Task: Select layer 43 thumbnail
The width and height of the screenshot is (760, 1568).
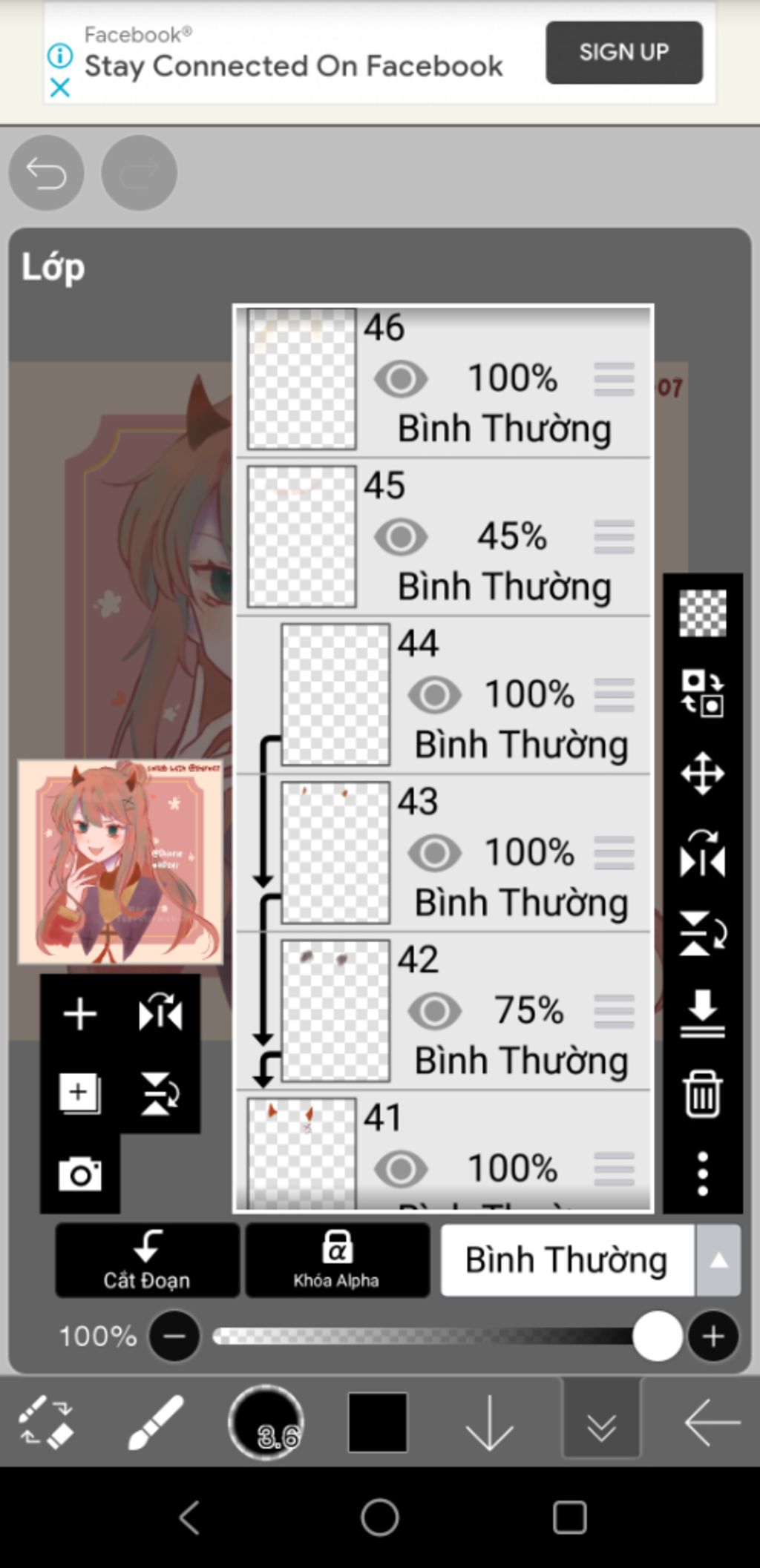Action: pos(335,853)
